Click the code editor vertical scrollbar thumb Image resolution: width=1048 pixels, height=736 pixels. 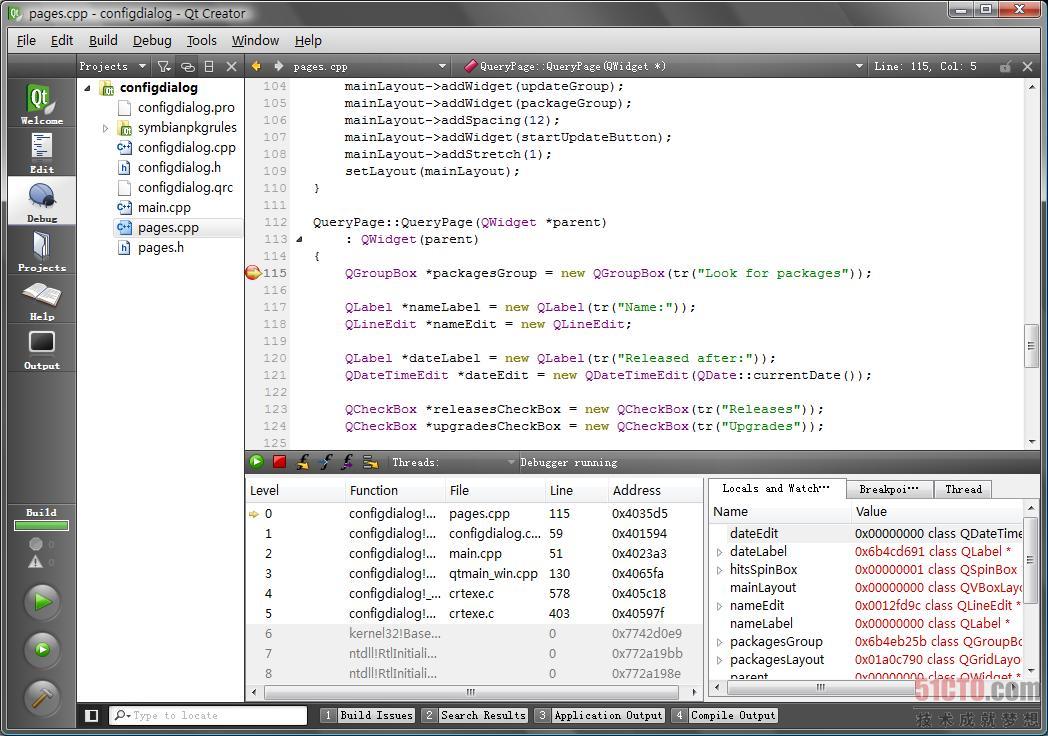1031,346
